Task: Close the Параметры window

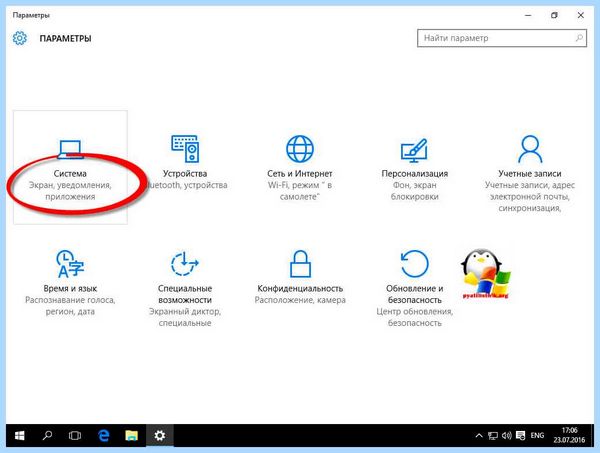Action: 580,15
